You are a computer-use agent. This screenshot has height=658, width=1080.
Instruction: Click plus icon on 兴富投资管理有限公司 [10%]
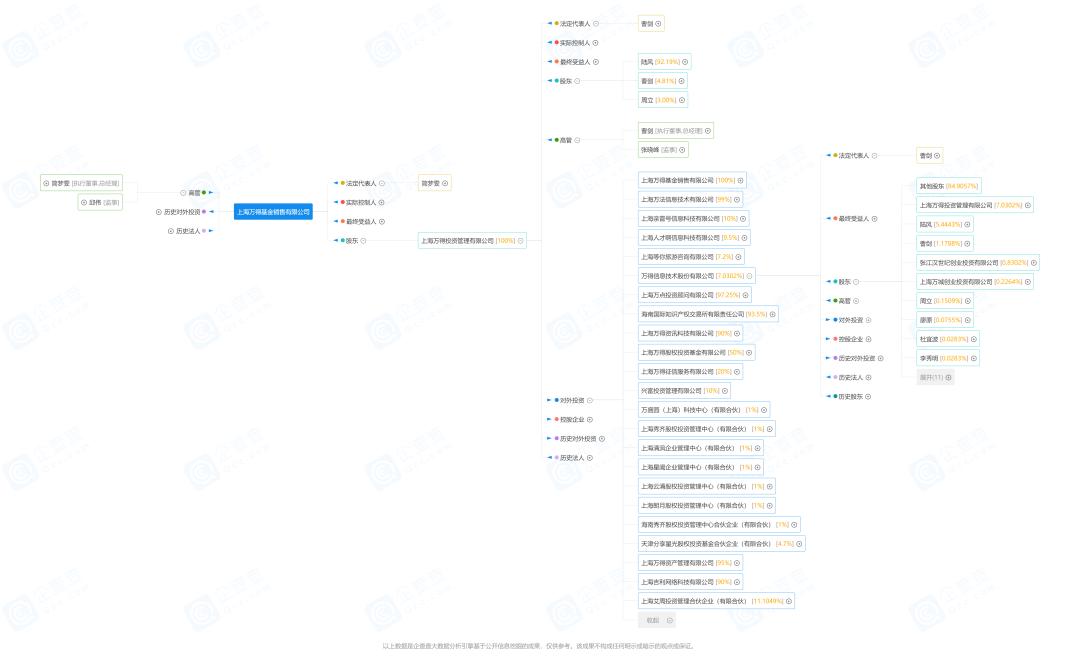coord(725,391)
